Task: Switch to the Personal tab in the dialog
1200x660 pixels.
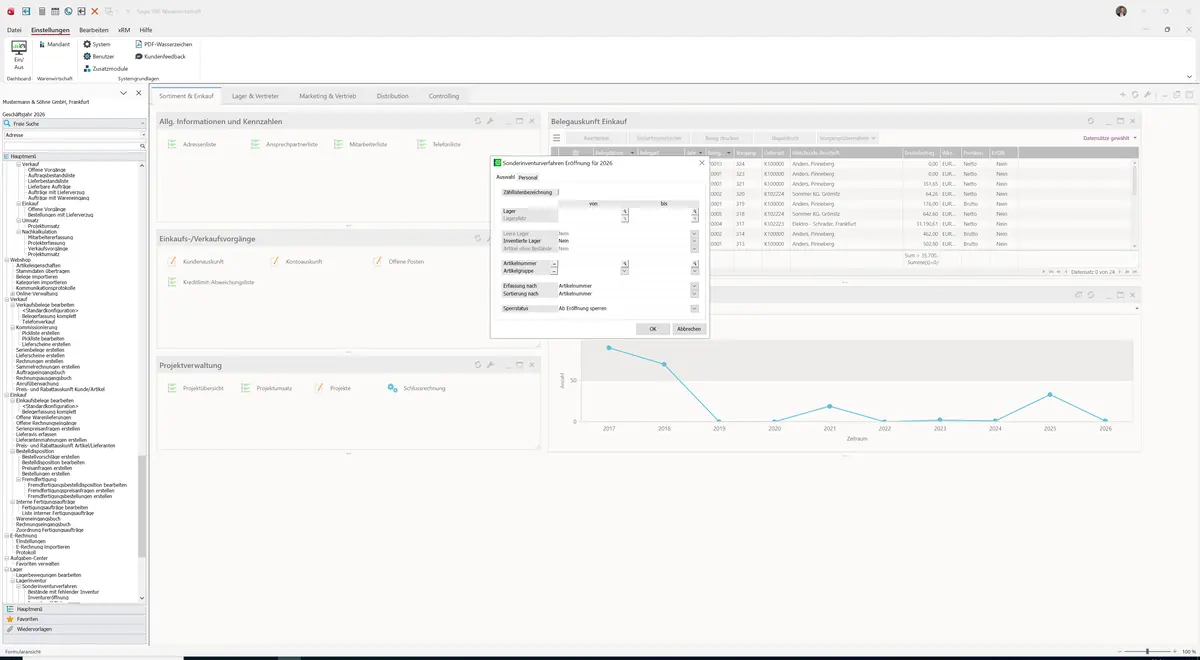Action: point(528,177)
